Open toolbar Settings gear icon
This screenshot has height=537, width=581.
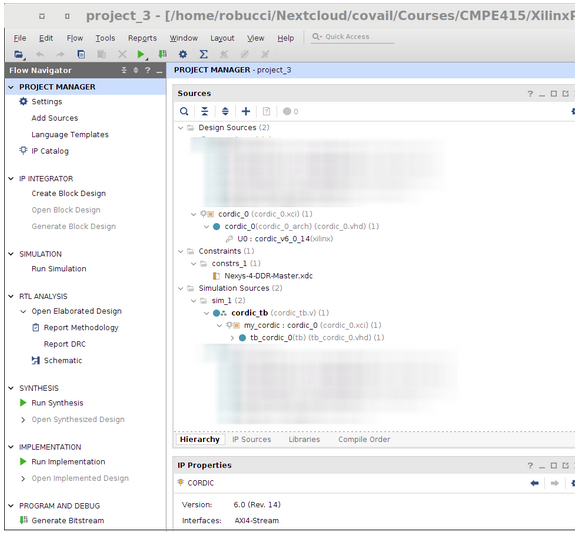(x=183, y=54)
